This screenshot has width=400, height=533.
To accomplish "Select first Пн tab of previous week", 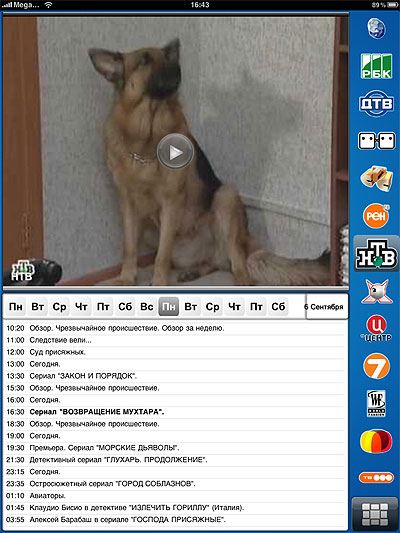I will coord(16,307).
